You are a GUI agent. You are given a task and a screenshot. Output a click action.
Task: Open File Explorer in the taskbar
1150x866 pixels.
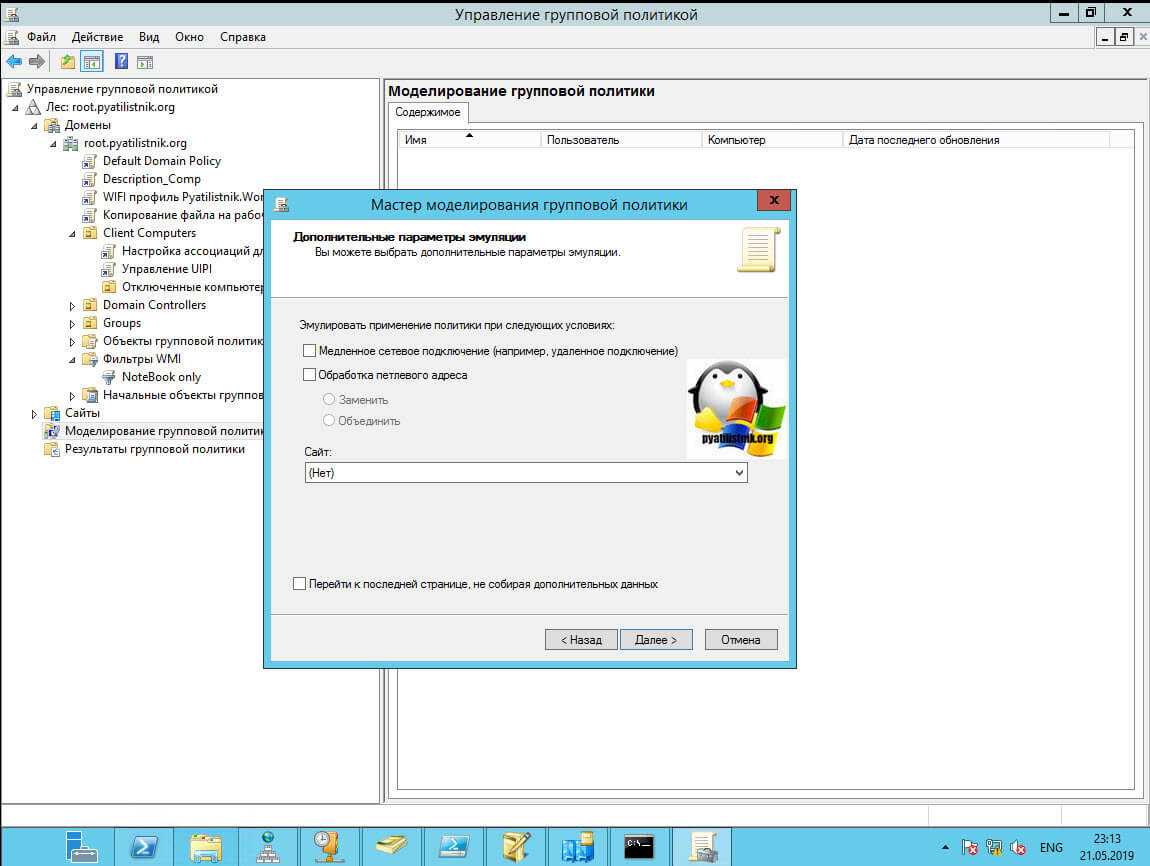206,846
